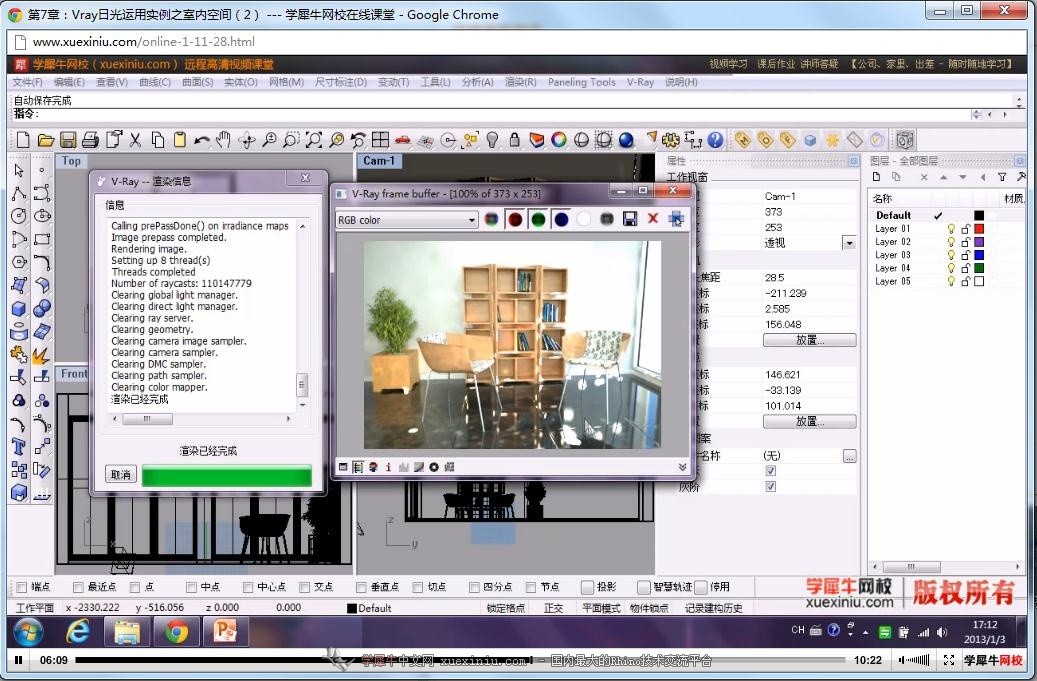Viewport: 1037px width, 681px height.
Task: Toggle Layer 01 visibility light bulb
Action: tap(951, 229)
